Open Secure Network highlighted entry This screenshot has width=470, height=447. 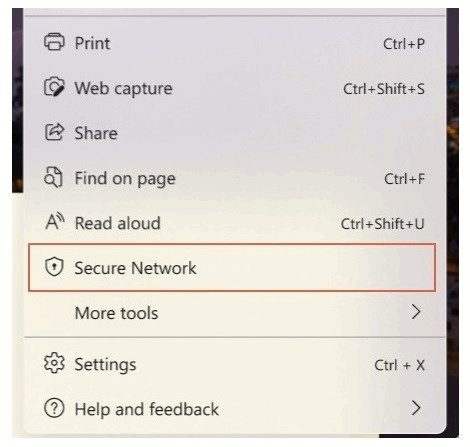coord(232,267)
